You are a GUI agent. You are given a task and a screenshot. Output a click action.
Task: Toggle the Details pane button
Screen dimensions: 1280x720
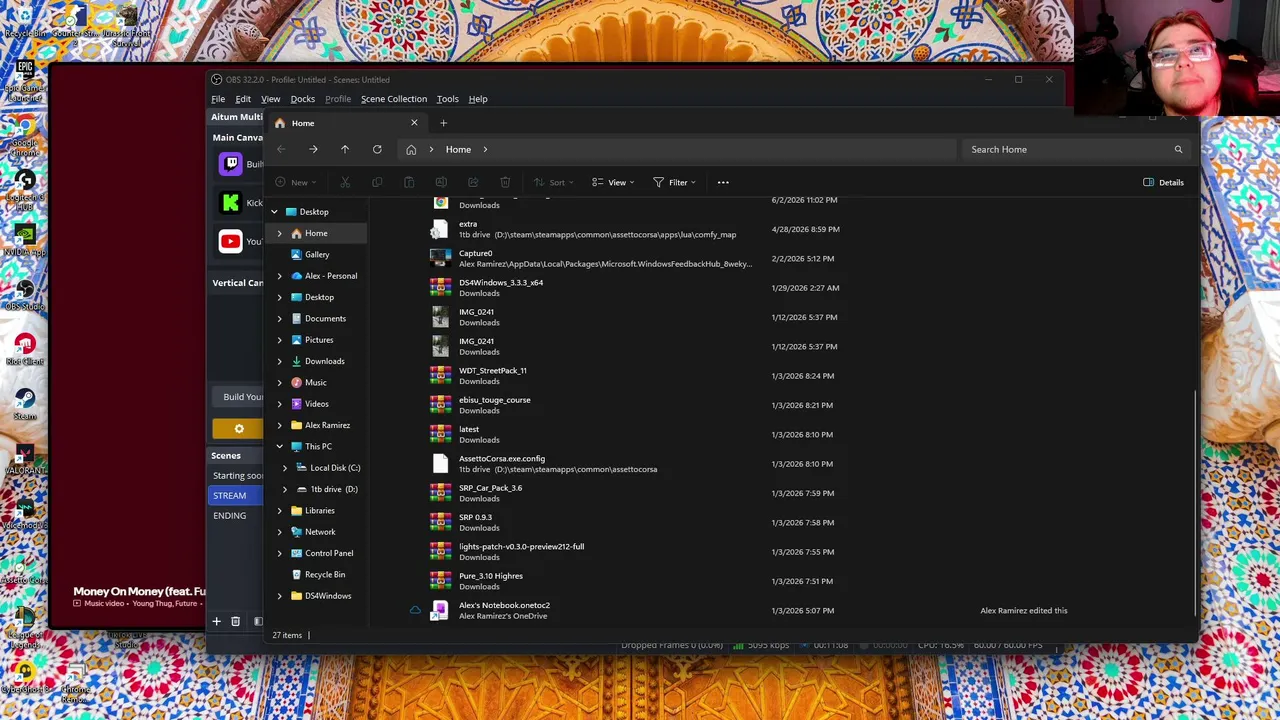[x=1164, y=182]
